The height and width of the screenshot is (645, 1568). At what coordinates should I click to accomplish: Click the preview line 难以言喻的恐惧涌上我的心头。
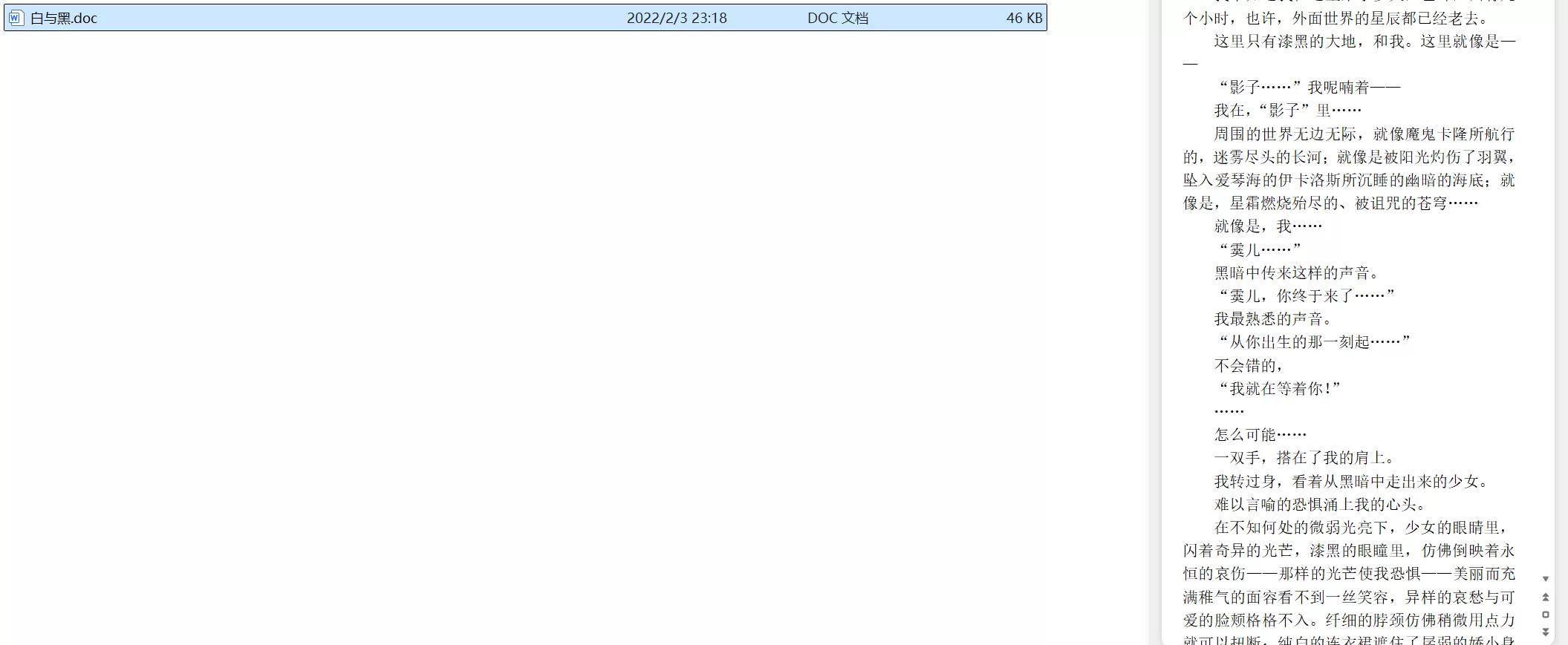click(x=1320, y=505)
